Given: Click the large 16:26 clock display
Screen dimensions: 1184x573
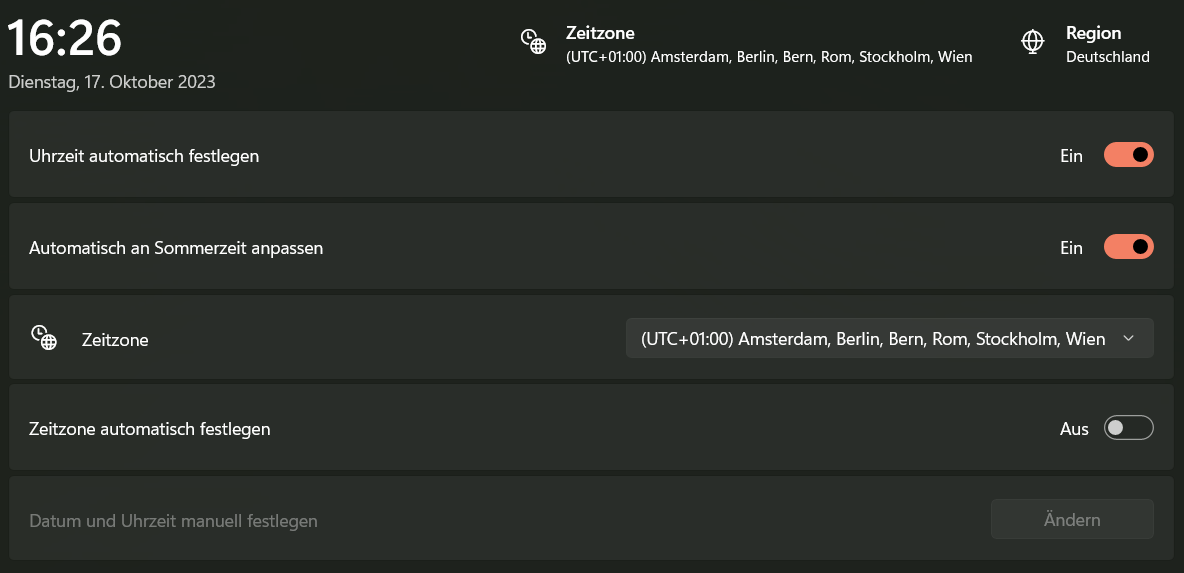Looking at the screenshot, I should coord(65,40).
